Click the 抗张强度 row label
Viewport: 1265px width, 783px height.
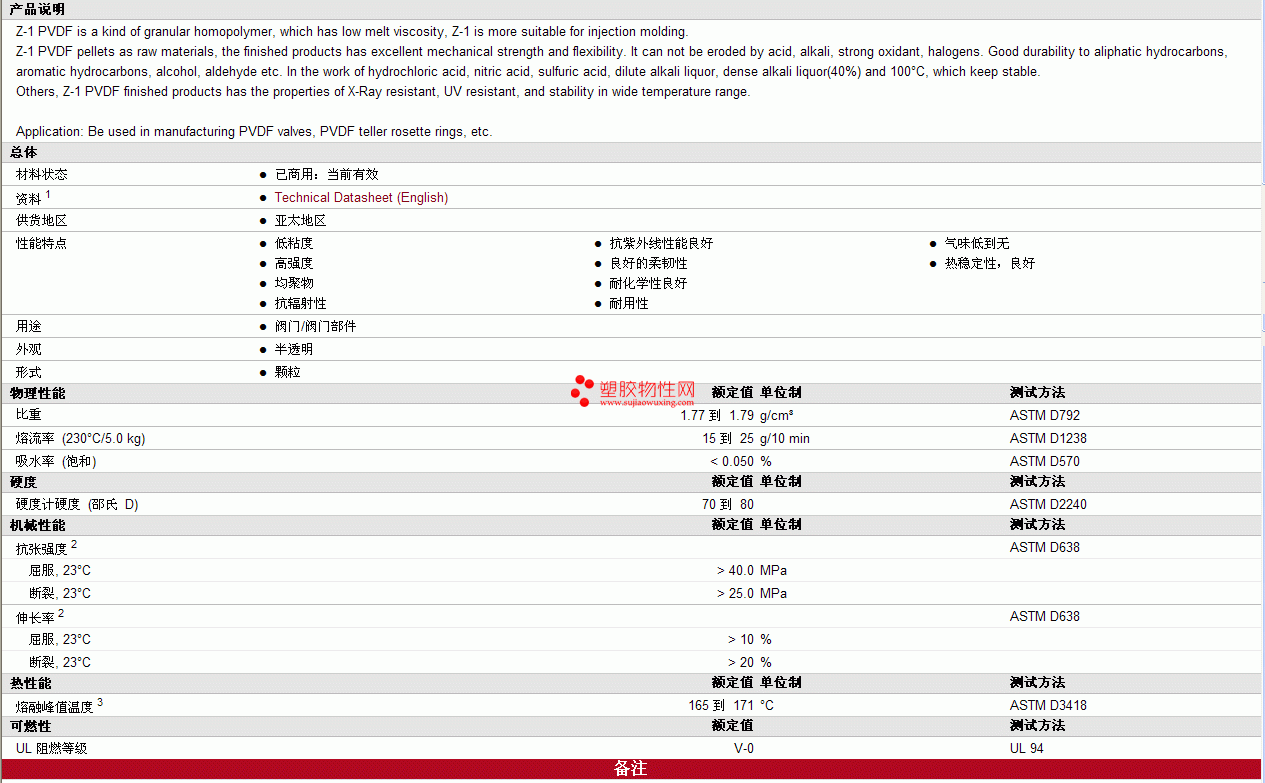[x=42, y=548]
